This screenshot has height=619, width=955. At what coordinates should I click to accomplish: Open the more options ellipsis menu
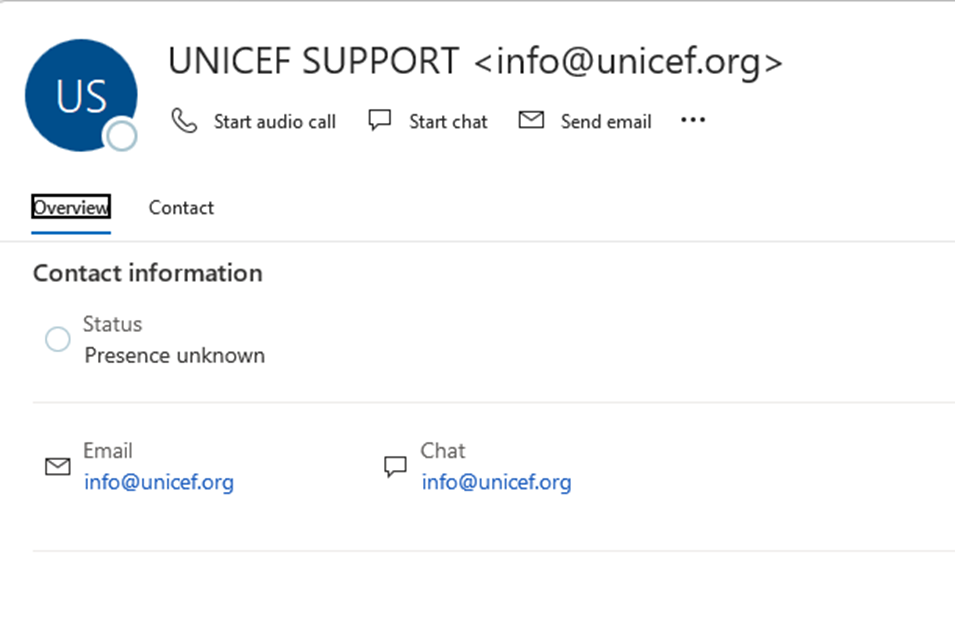tap(693, 120)
